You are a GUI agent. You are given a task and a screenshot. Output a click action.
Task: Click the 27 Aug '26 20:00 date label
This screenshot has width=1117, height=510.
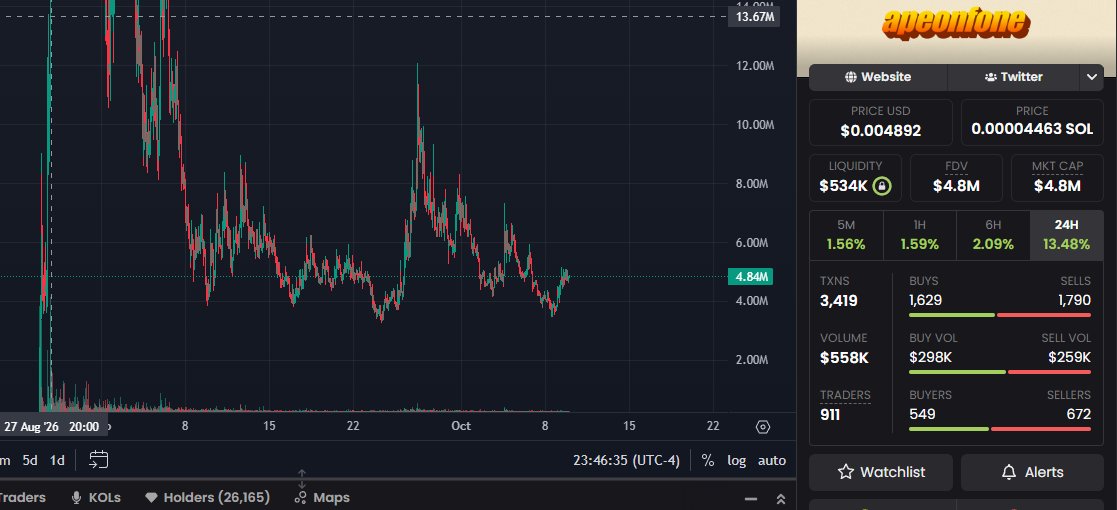point(52,427)
